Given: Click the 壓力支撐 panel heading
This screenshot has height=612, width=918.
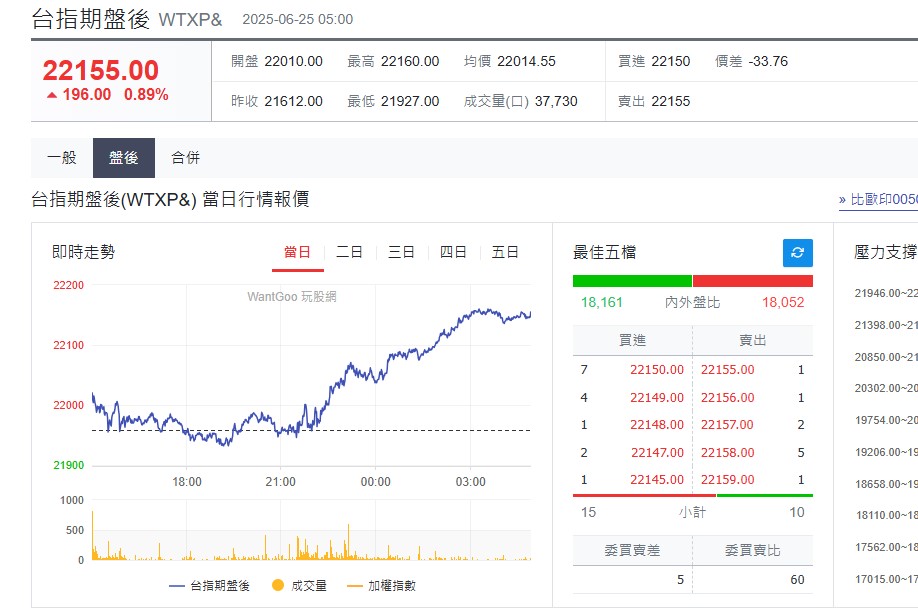Looking at the screenshot, I should click(886, 252).
